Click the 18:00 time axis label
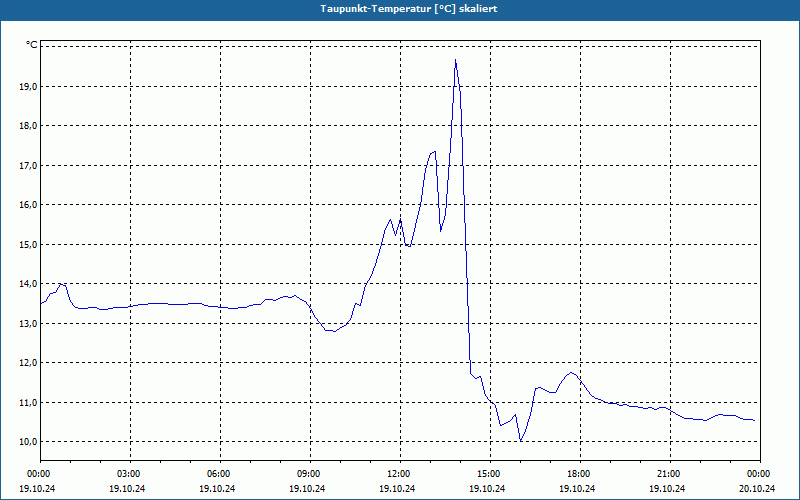800x500 pixels. (580, 474)
